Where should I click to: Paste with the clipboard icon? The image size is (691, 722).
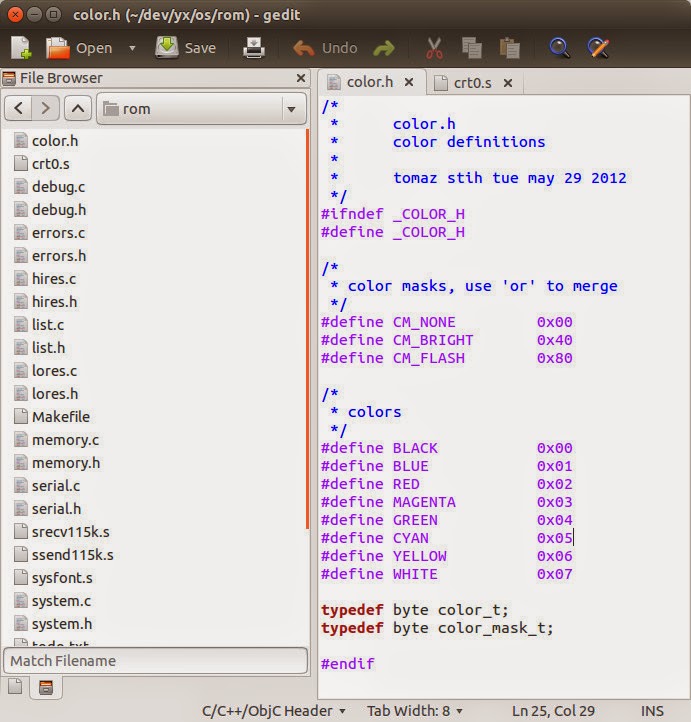point(510,48)
